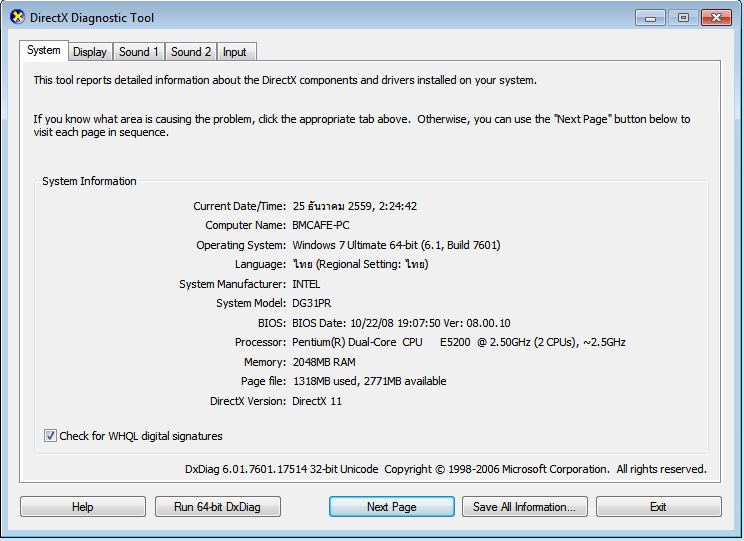The height and width of the screenshot is (541, 744).
Task: Open the Sound 1 tab
Action: [139, 52]
